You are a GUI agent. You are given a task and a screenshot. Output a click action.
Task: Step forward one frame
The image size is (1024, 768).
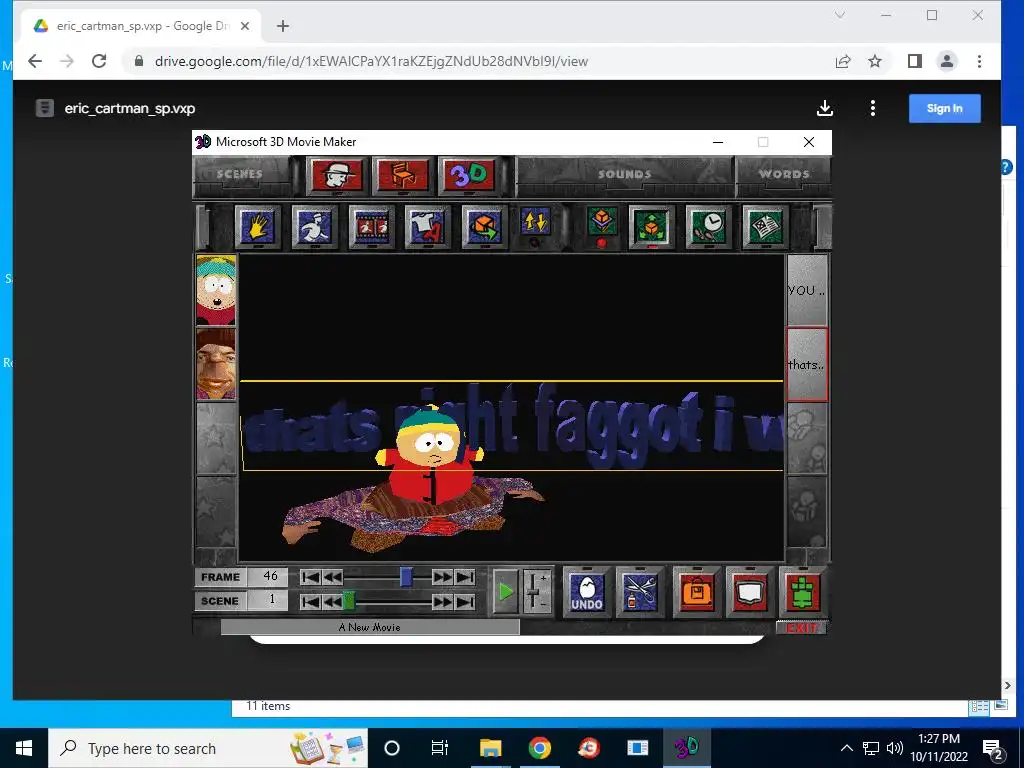(442, 577)
